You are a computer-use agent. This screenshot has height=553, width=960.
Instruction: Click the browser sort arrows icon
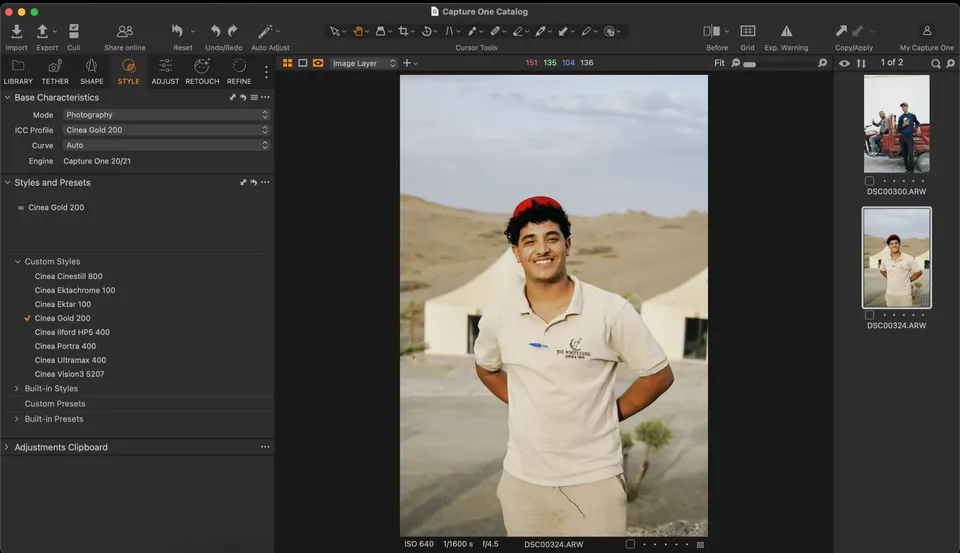861,63
